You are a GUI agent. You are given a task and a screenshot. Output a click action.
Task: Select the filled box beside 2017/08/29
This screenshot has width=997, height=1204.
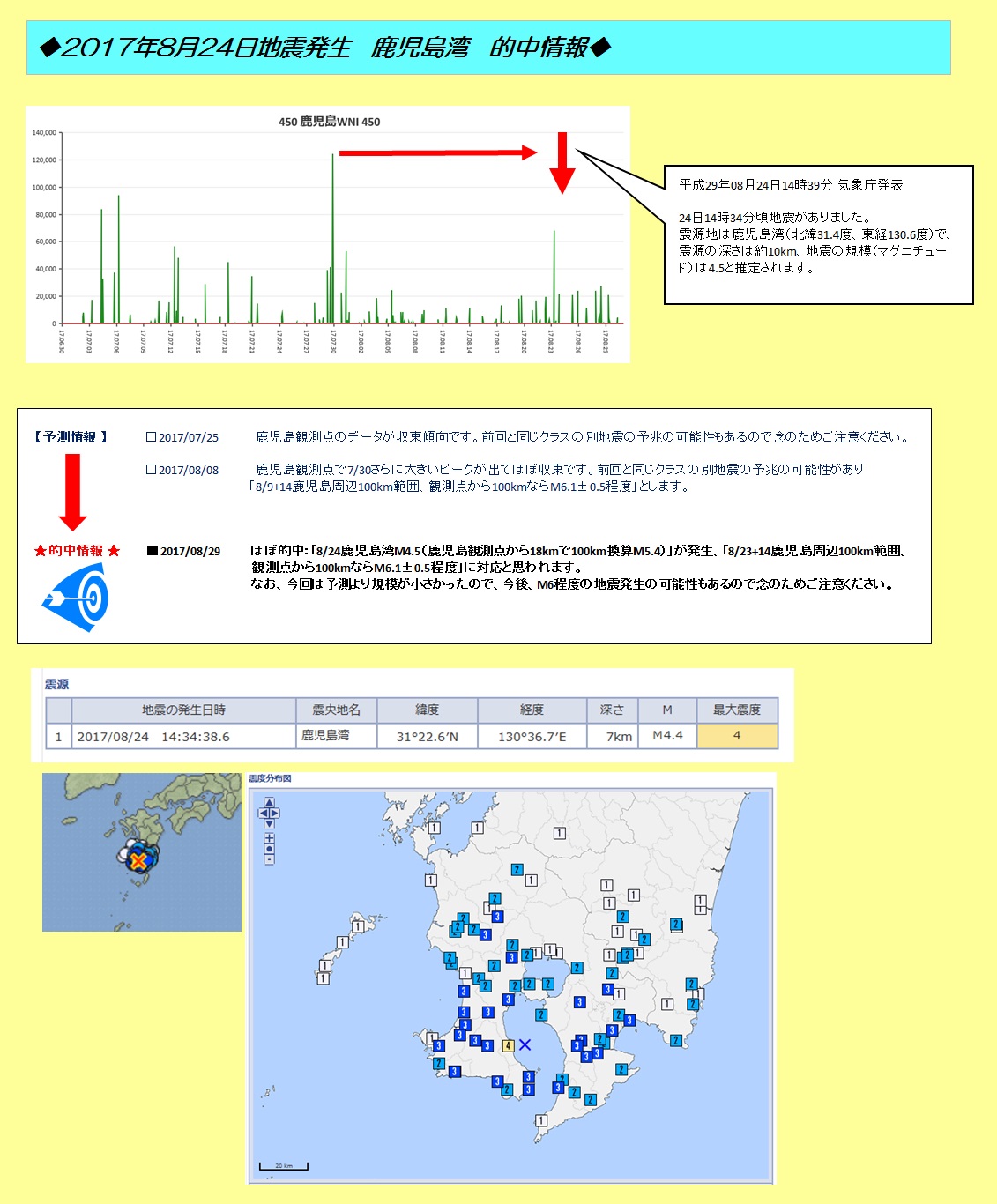152,551
